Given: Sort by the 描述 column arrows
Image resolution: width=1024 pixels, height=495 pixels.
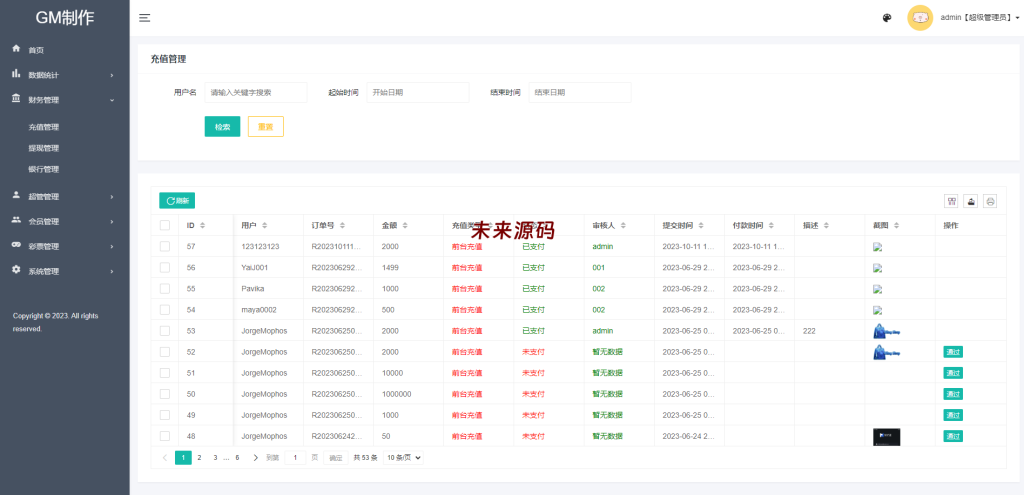Looking at the screenshot, I should pyautogui.click(x=826, y=225).
